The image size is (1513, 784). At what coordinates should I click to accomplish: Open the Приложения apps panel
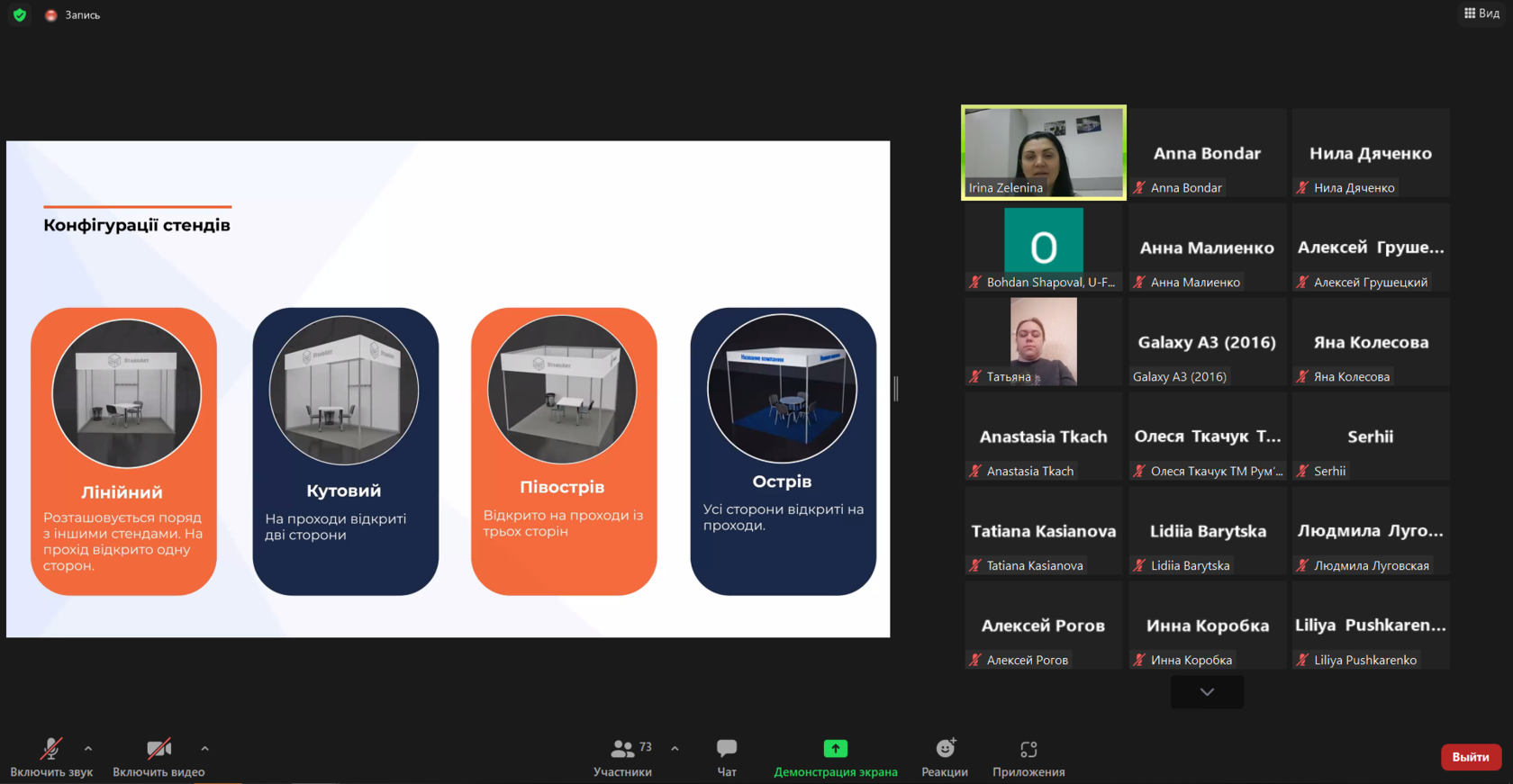click(x=1028, y=758)
